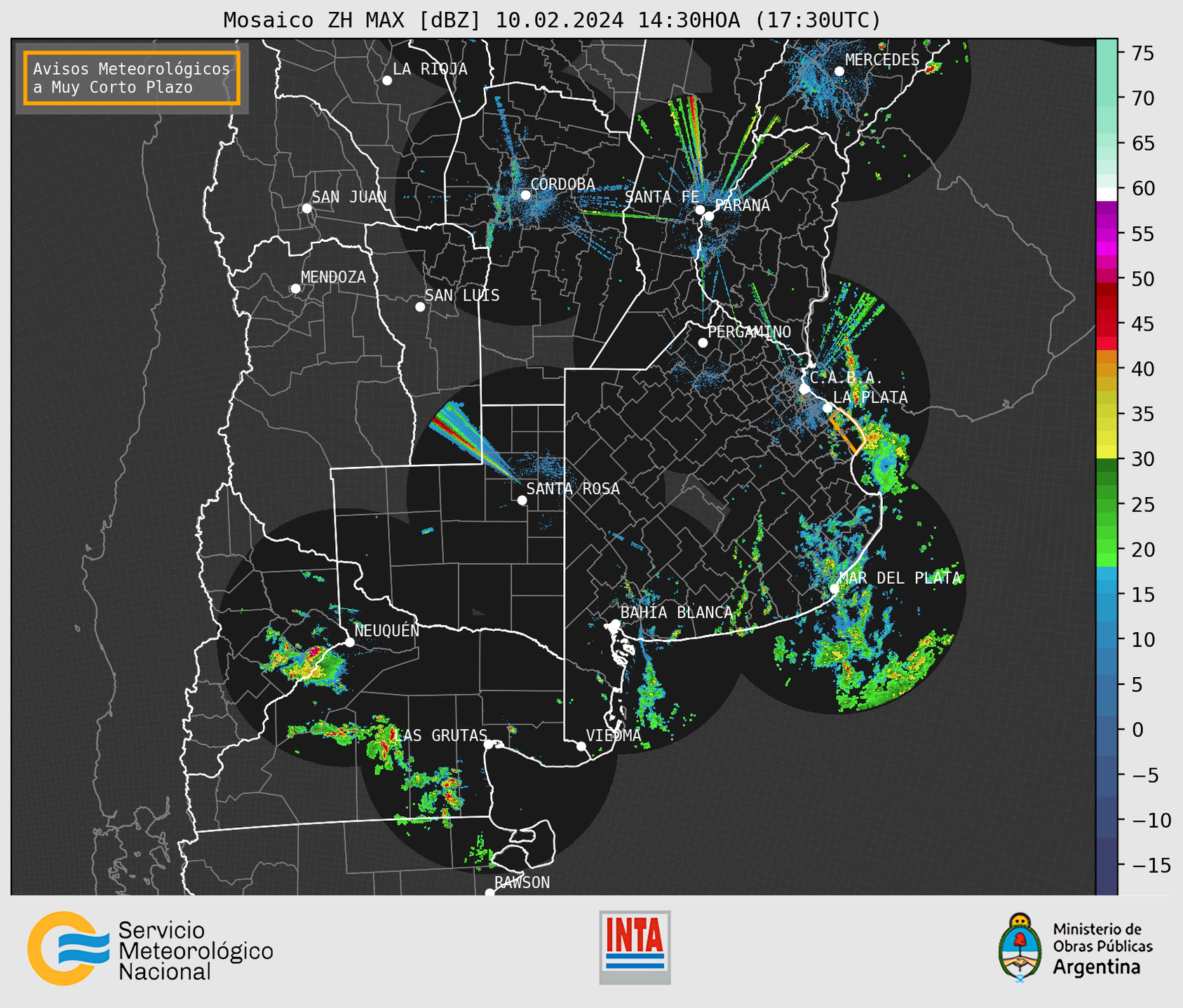Click the C.A.B.A. city marker dot
The height and width of the screenshot is (1008, 1183).
click(804, 389)
